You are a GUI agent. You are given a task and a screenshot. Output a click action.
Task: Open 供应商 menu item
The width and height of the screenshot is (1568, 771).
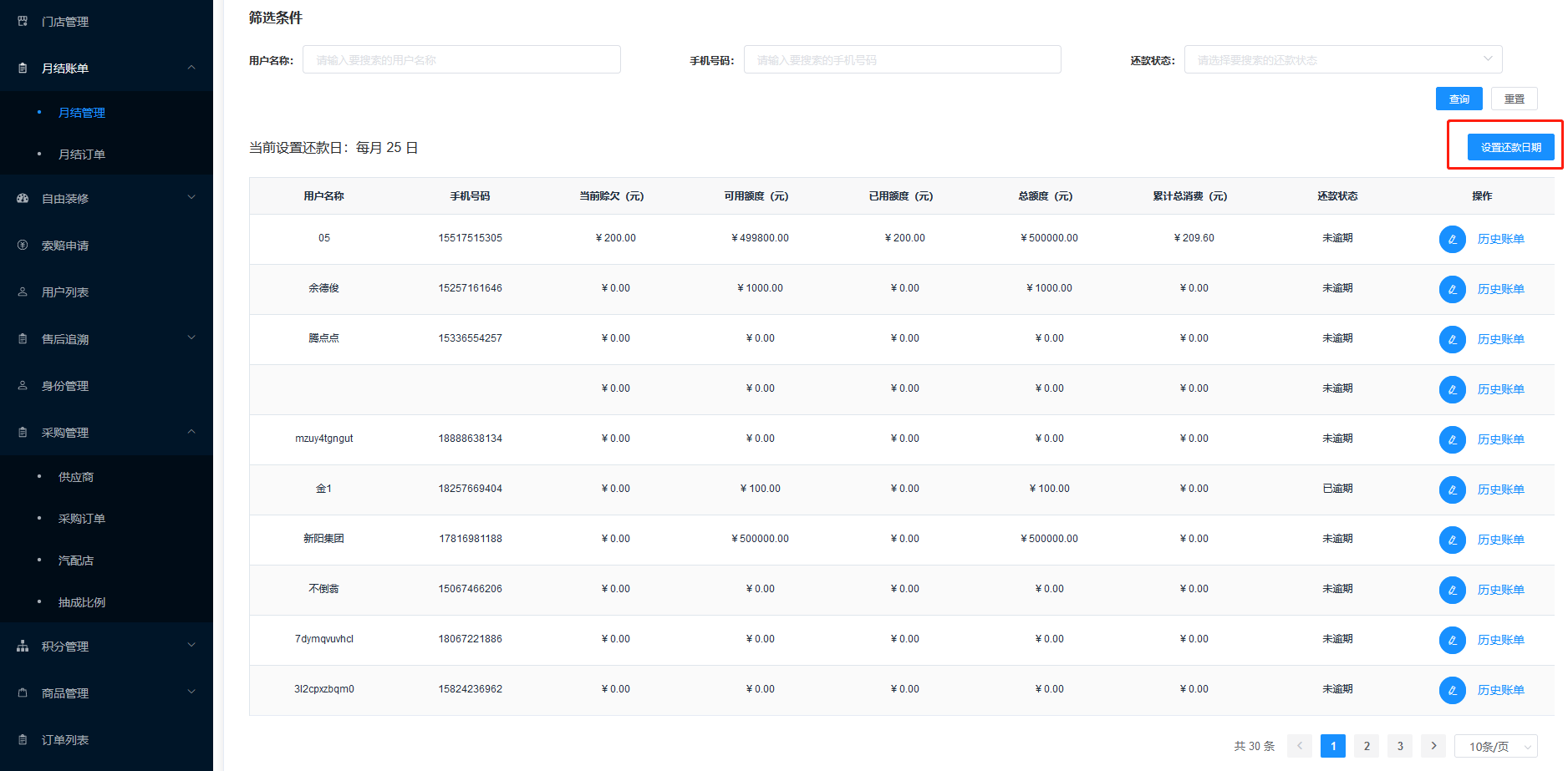click(x=76, y=477)
